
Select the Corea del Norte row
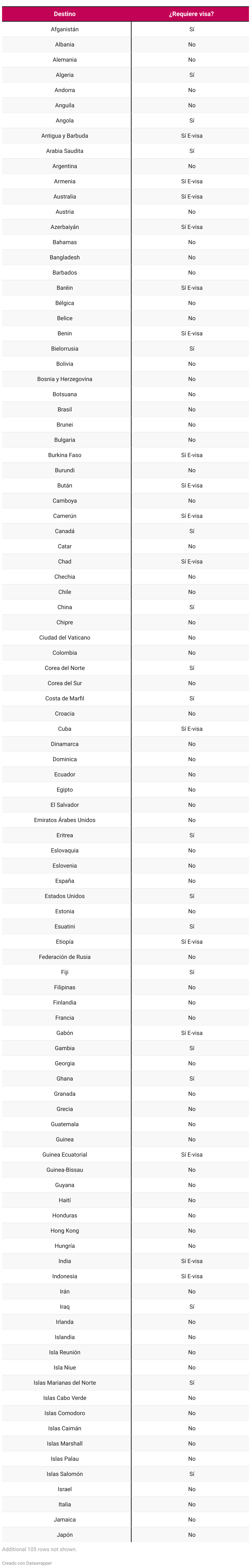coord(125,668)
